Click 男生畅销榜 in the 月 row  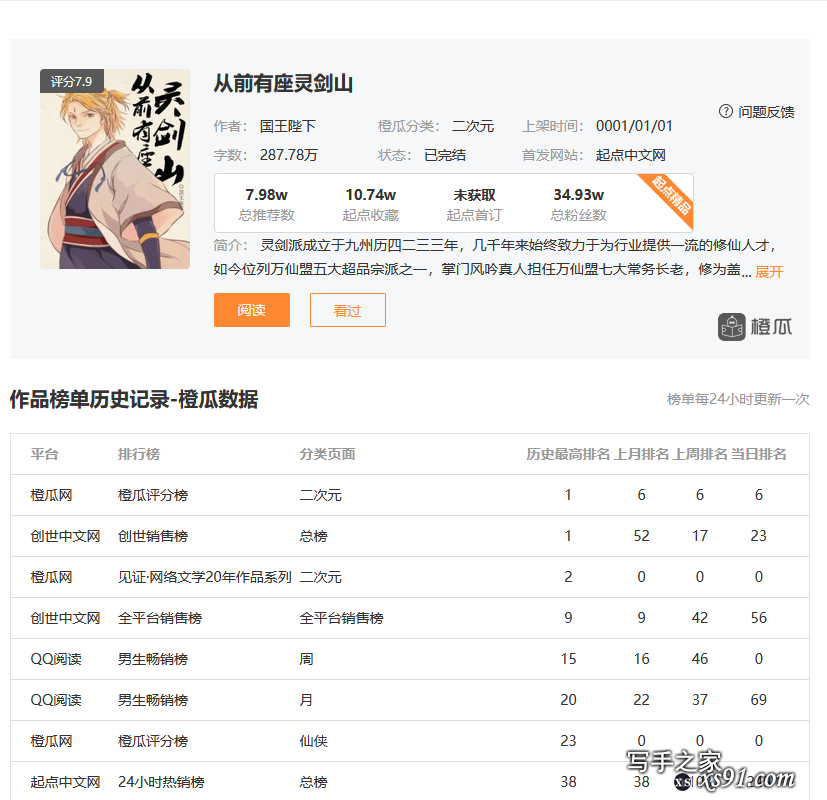[x=153, y=700]
